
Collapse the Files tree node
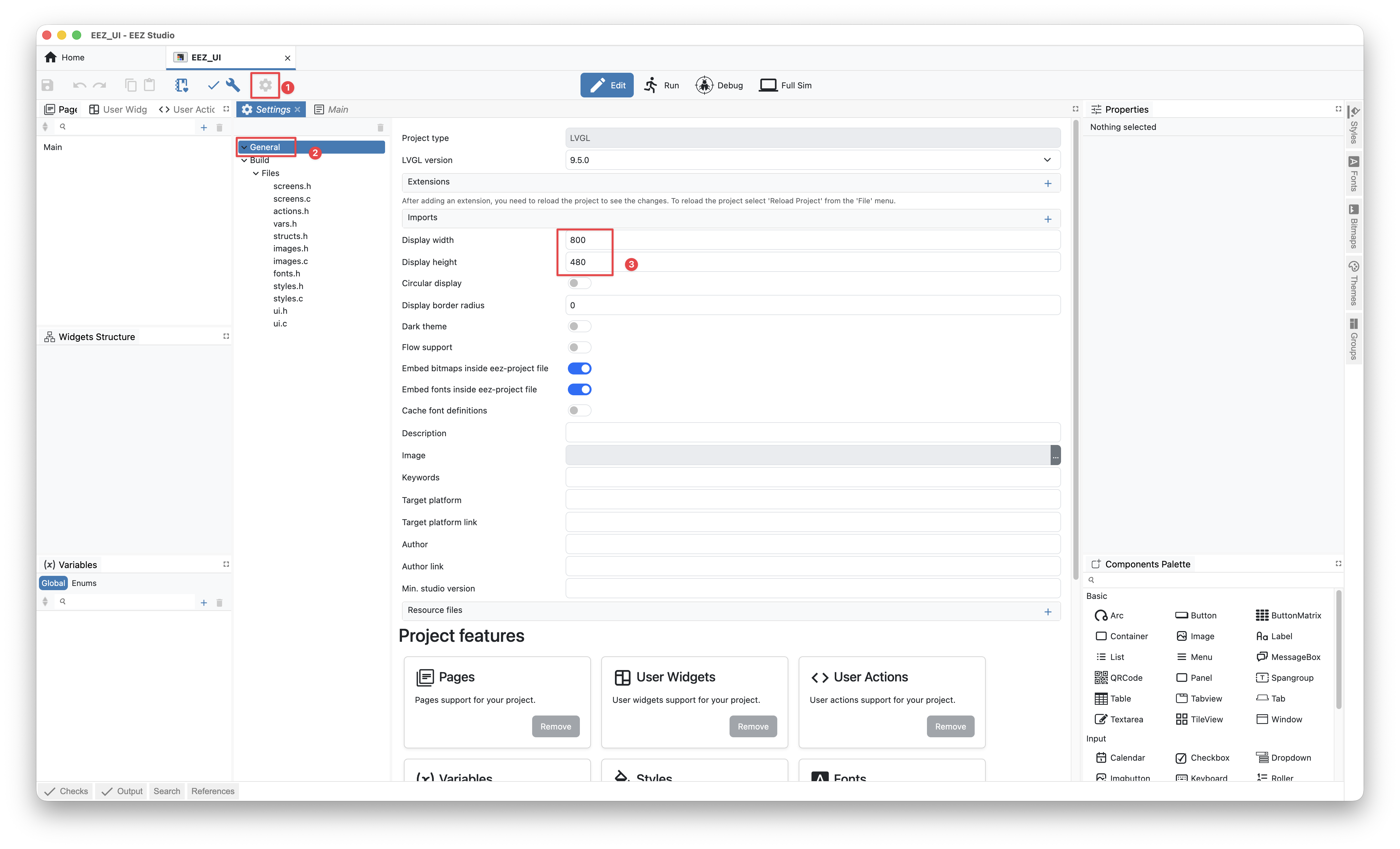click(256, 173)
